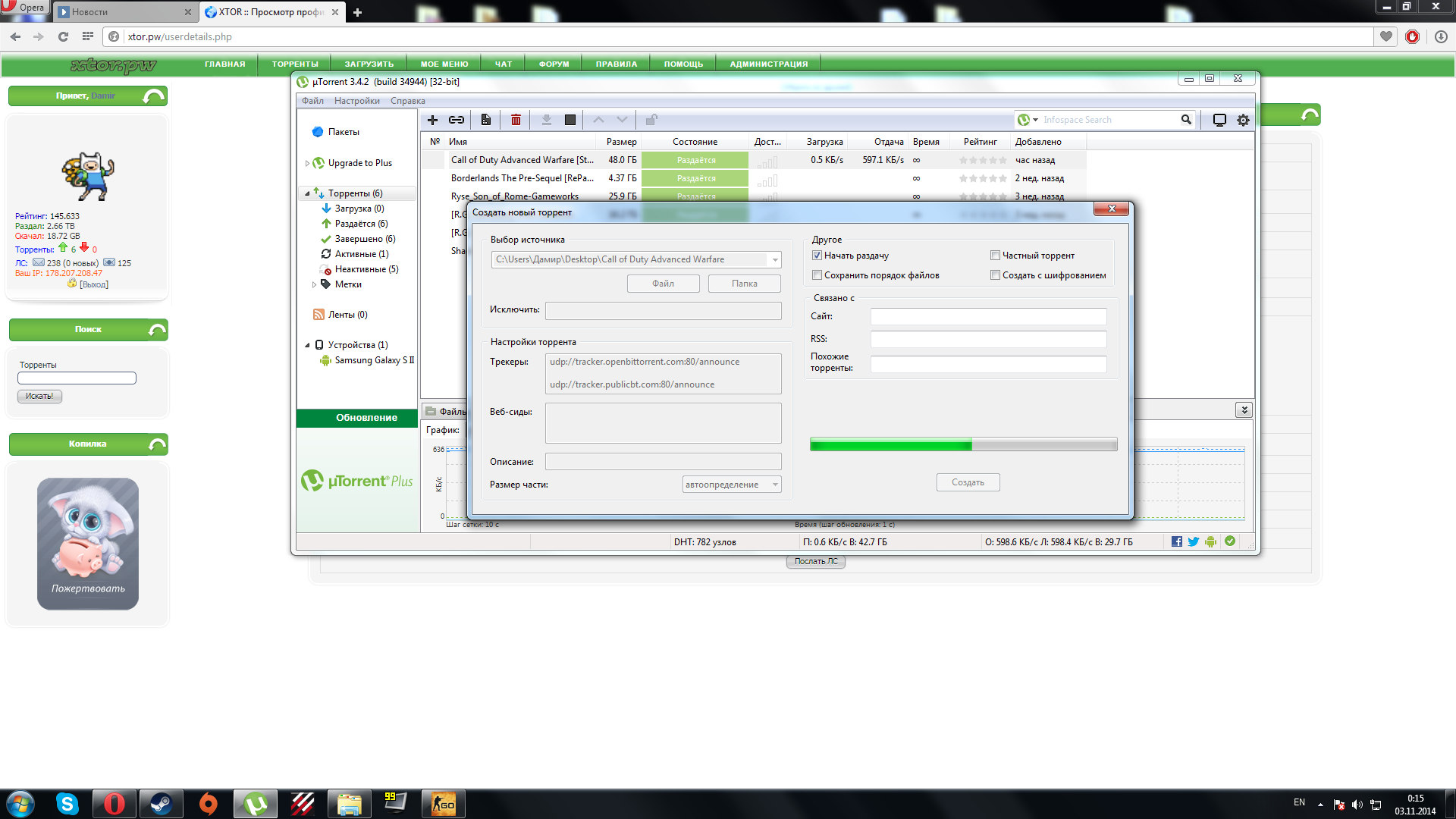Open 'ФОРУМ' in the site navigation
The height and width of the screenshot is (819, 1456).
(x=554, y=64)
